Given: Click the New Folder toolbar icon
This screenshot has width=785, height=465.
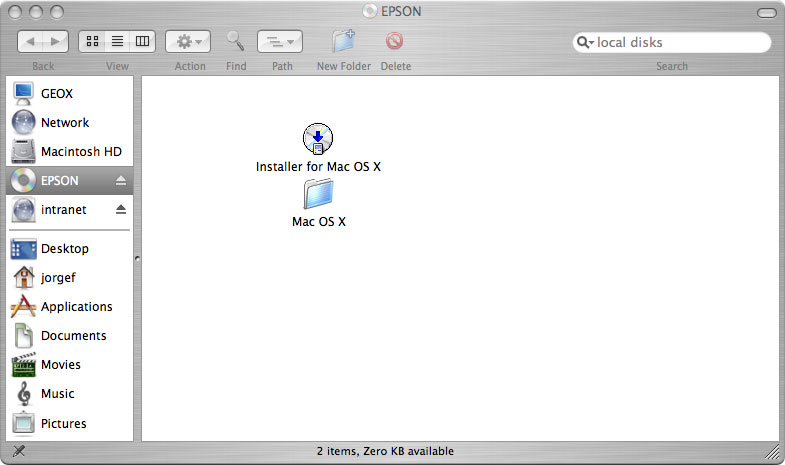Looking at the screenshot, I should pos(343,41).
